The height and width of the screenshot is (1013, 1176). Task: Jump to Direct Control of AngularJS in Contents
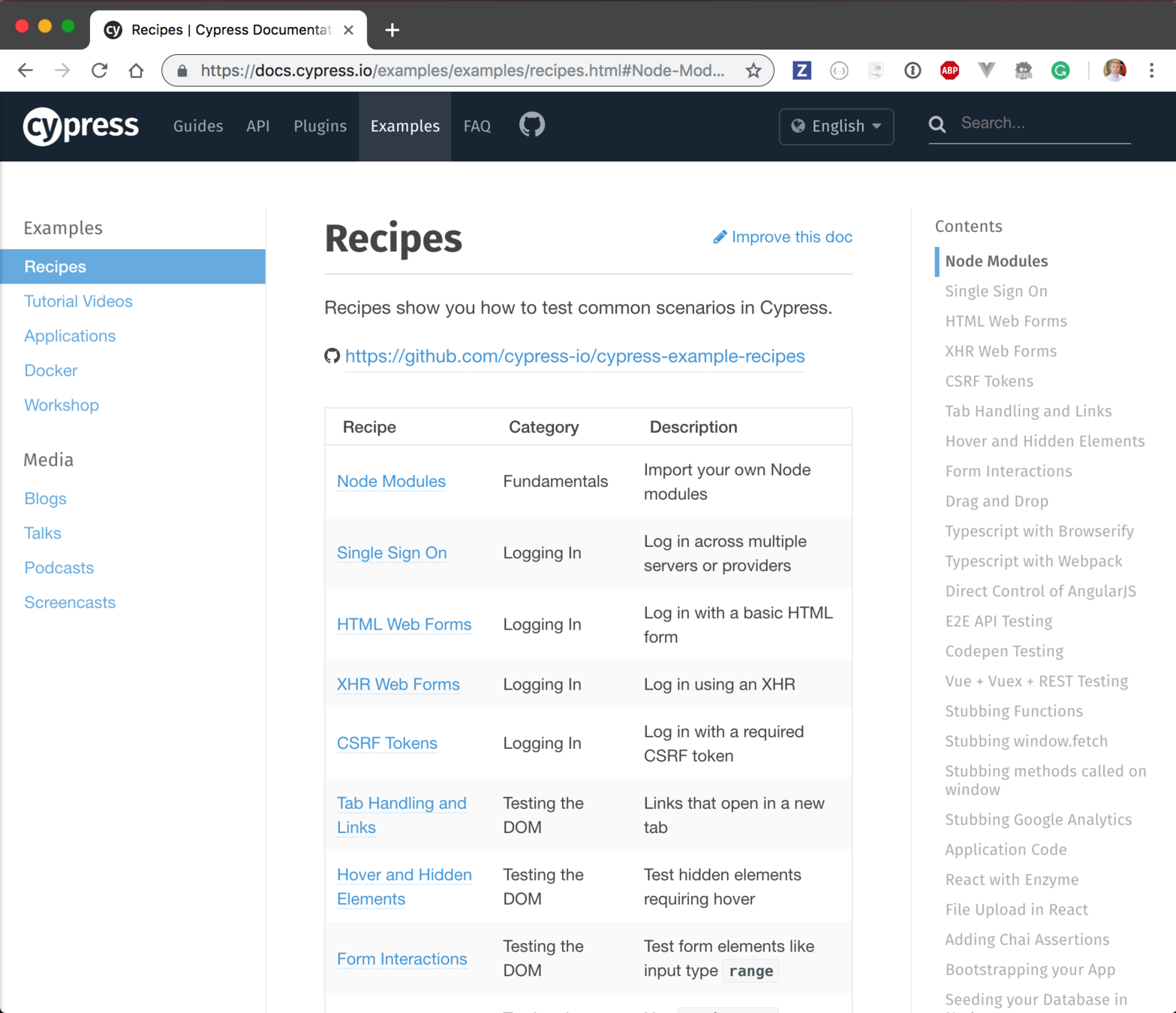[x=1040, y=591]
